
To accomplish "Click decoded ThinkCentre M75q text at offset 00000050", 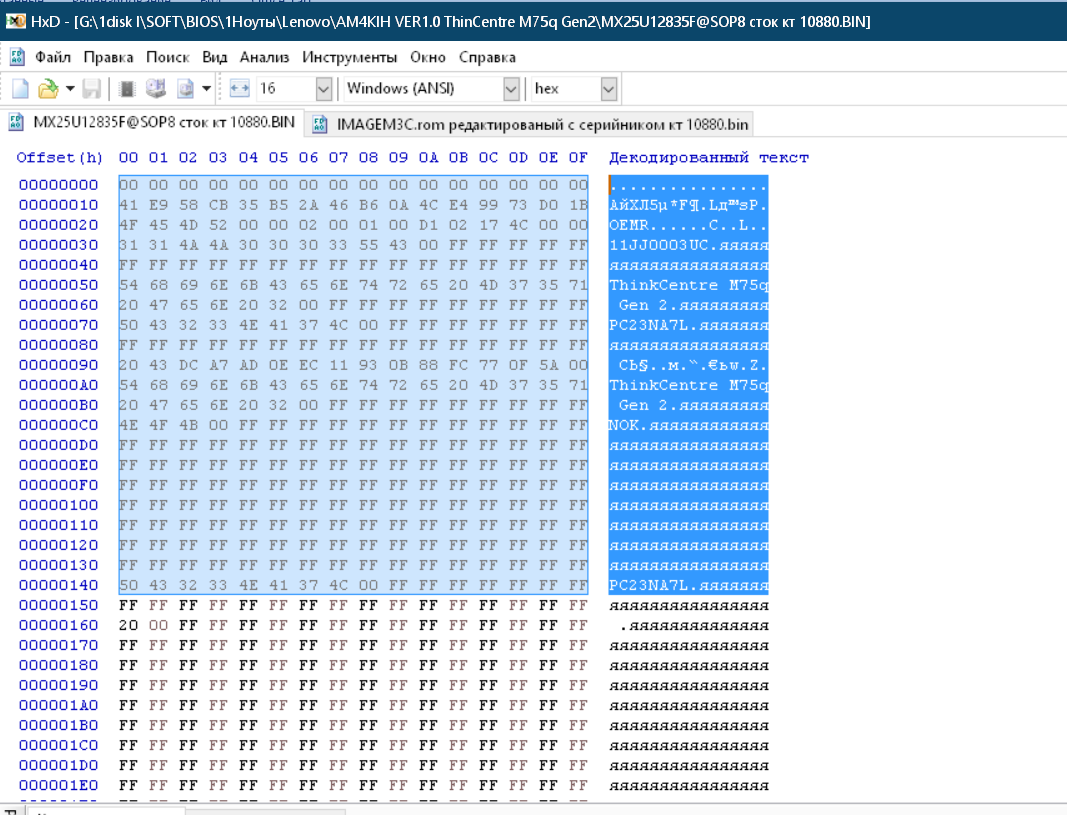I will click(689, 285).
